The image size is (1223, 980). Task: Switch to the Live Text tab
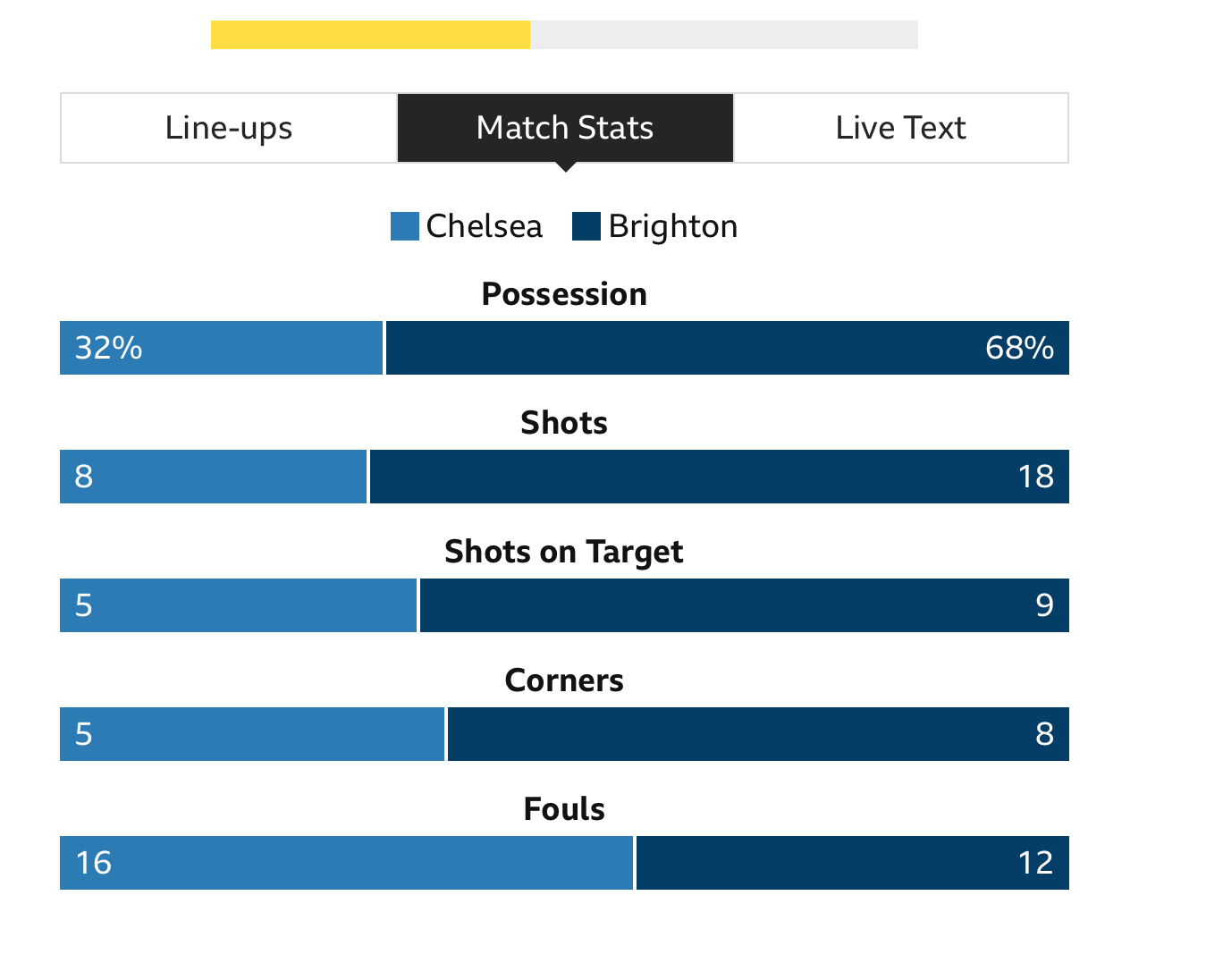pyautogui.click(x=901, y=128)
